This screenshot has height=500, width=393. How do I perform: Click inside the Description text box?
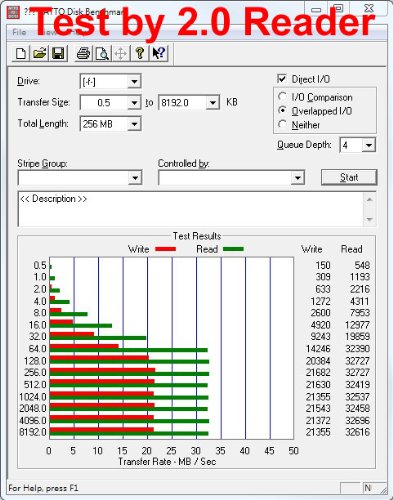coord(190,209)
